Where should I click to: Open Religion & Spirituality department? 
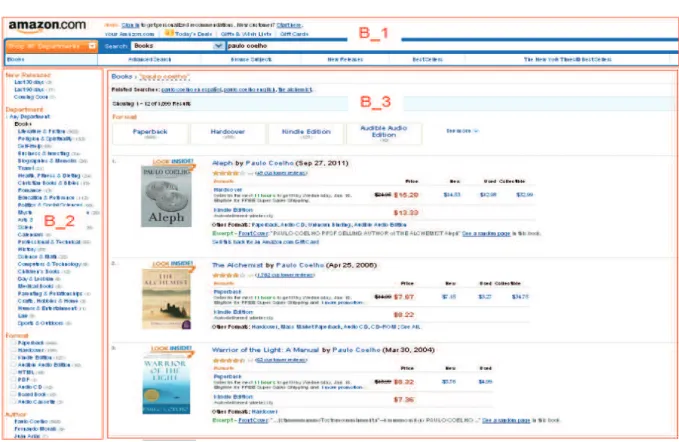(x=45, y=139)
